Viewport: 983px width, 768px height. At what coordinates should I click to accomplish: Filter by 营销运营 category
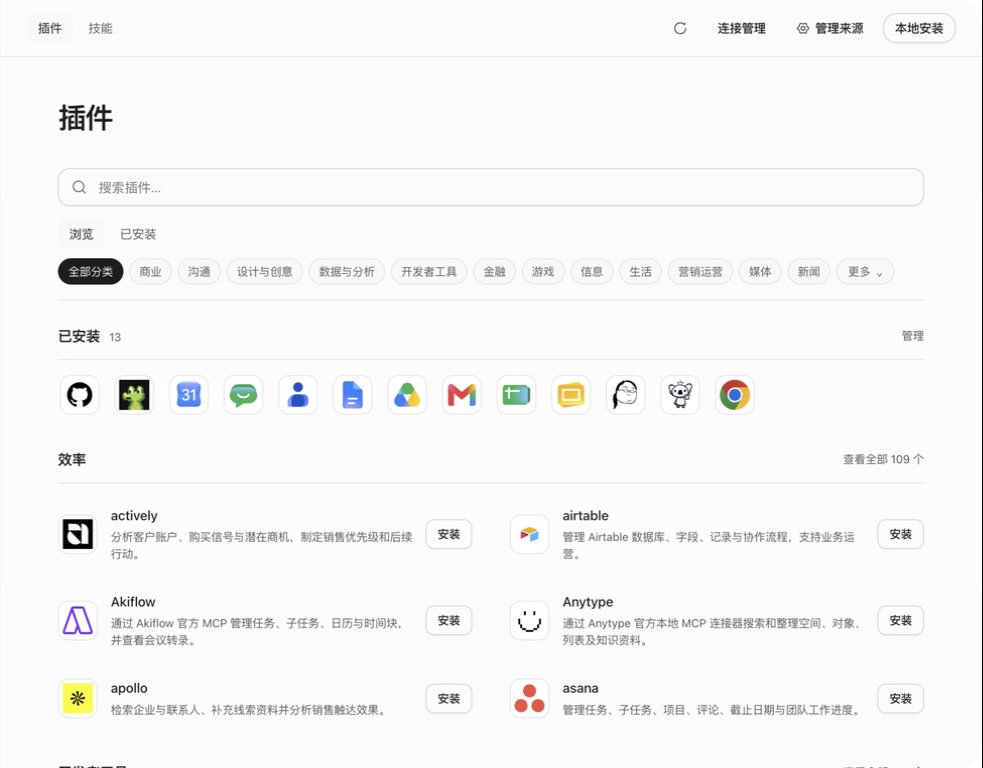pos(700,271)
